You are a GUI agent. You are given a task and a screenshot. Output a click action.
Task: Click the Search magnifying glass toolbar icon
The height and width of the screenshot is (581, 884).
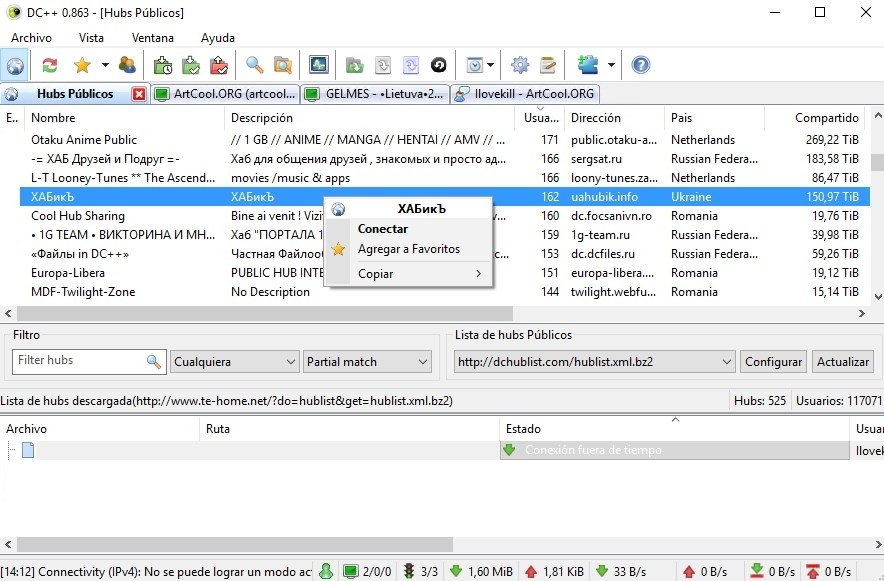[x=255, y=65]
